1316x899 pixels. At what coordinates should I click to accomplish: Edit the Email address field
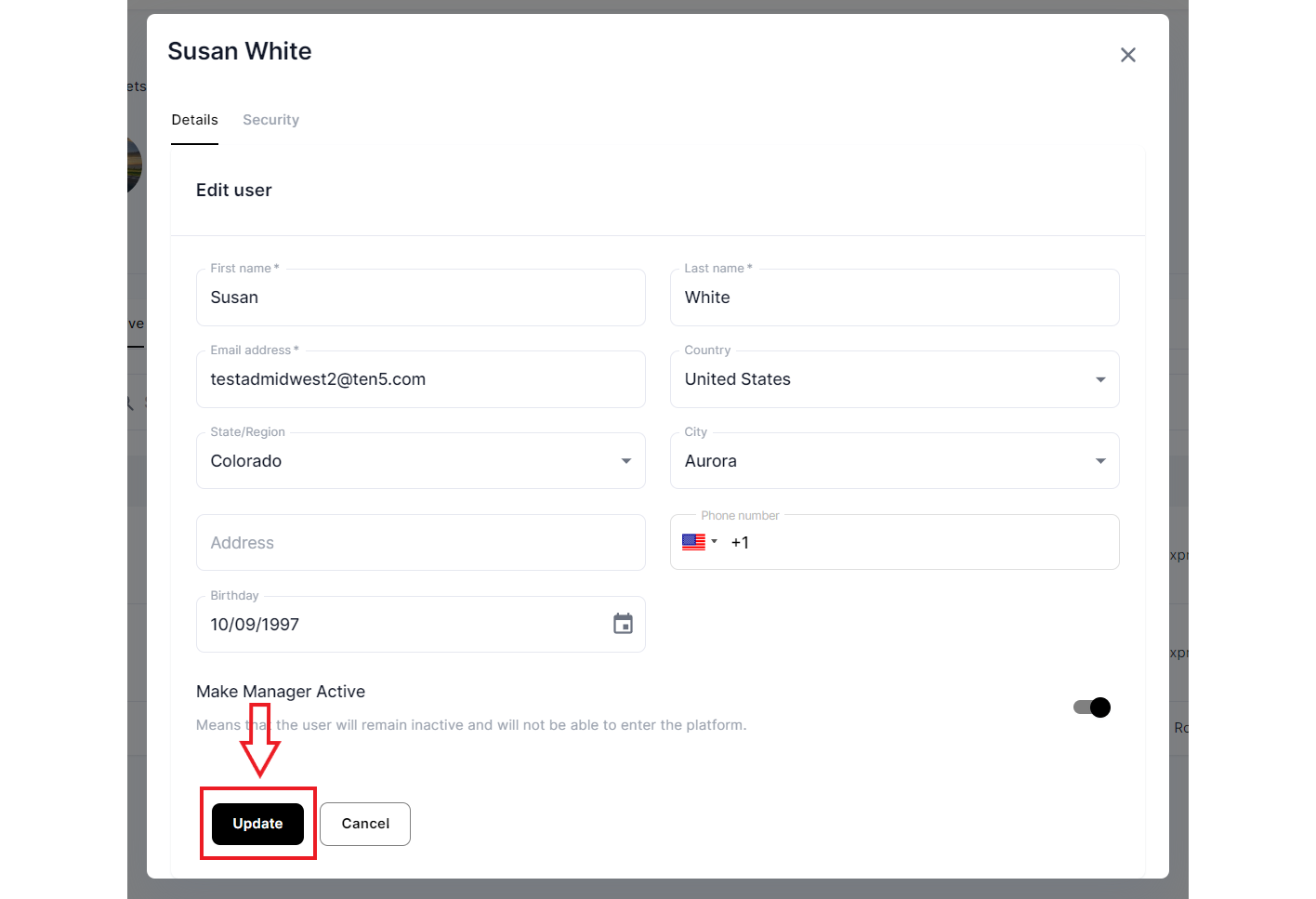(x=420, y=379)
